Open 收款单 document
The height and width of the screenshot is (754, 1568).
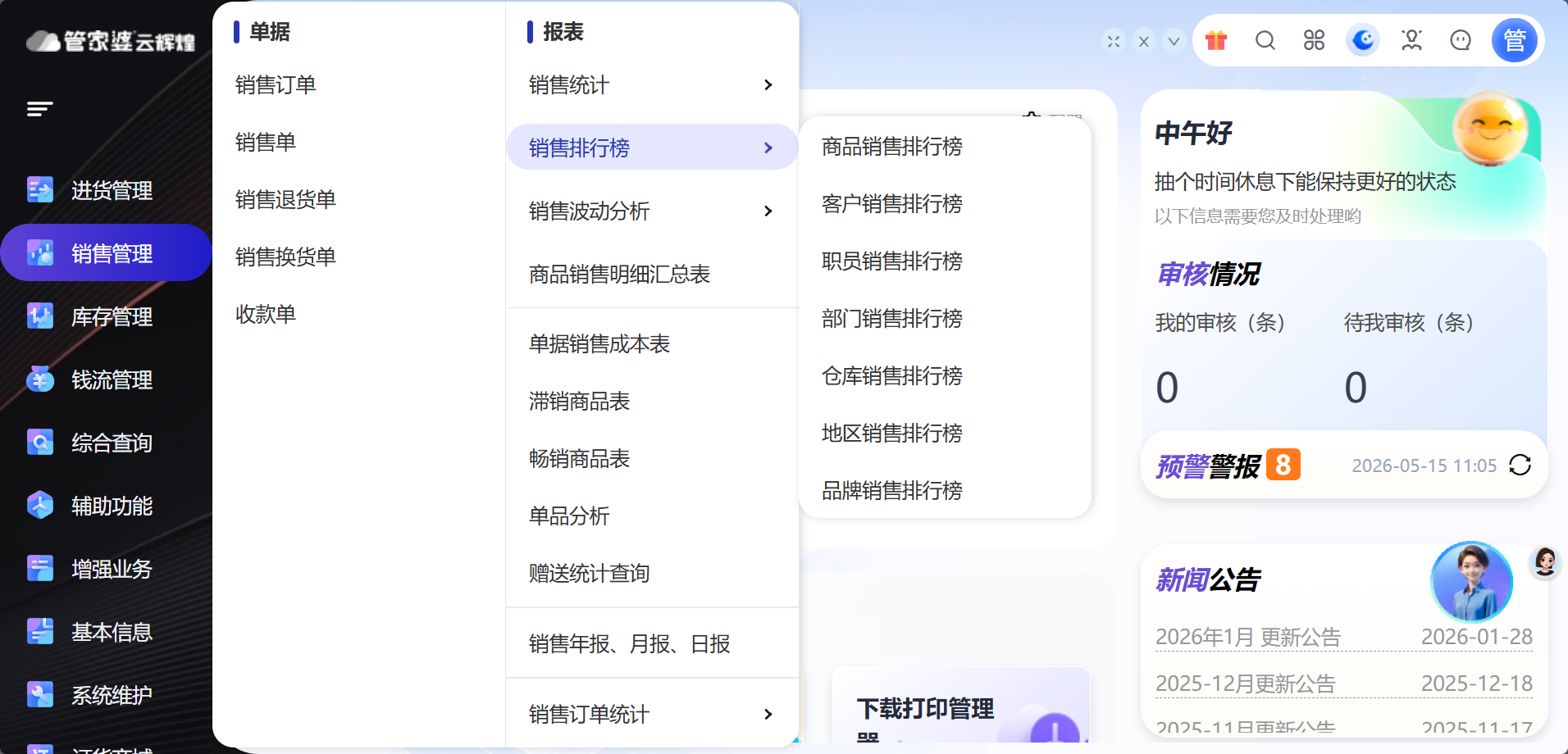[266, 315]
